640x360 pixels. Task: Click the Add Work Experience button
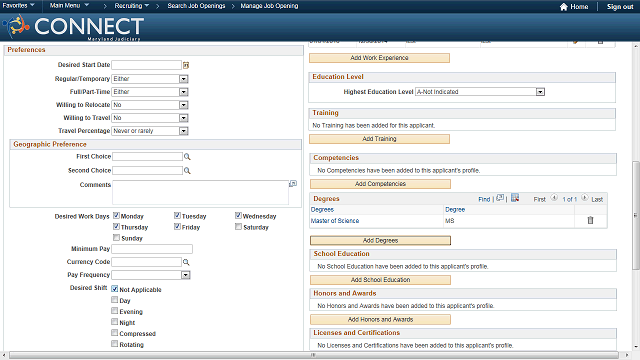tap(379, 58)
